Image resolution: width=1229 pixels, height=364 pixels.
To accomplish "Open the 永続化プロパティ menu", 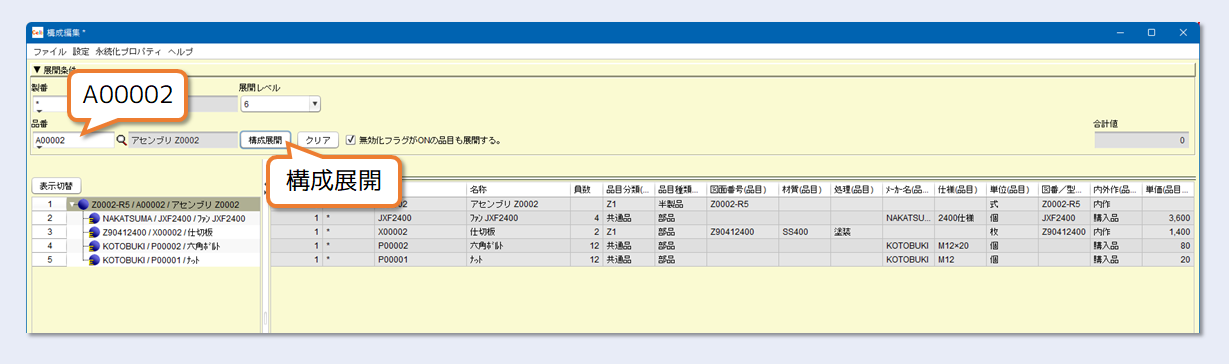I will (x=129, y=51).
